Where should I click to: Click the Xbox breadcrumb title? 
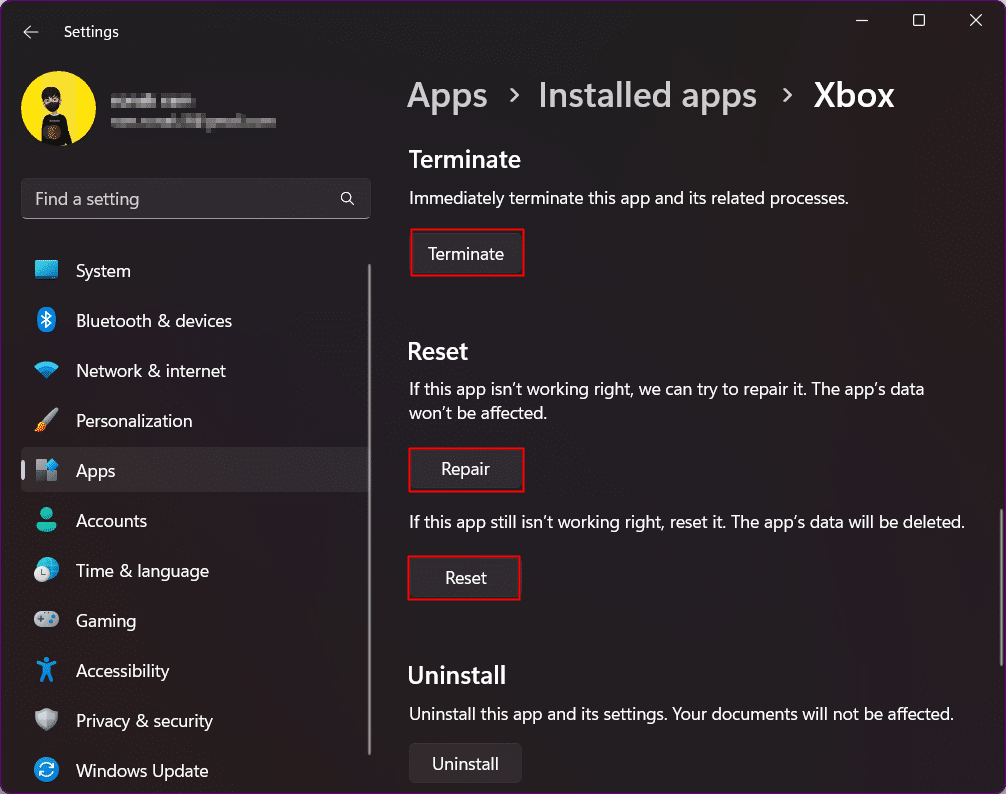tap(853, 96)
